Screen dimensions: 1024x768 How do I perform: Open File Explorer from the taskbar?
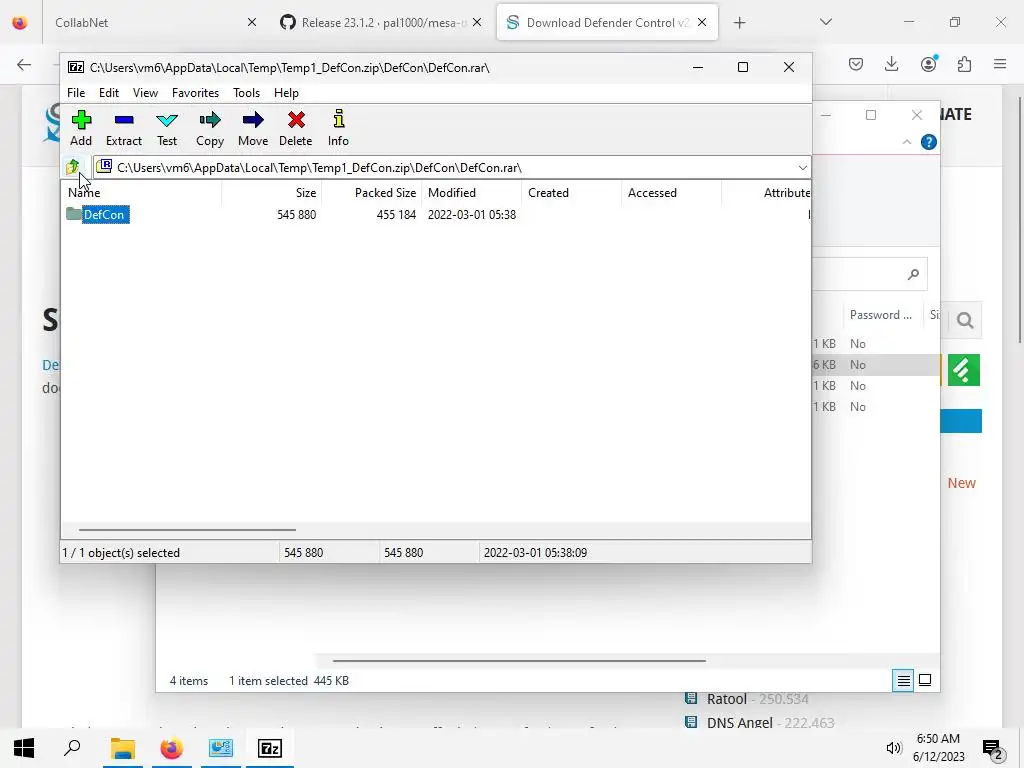pos(122,748)
